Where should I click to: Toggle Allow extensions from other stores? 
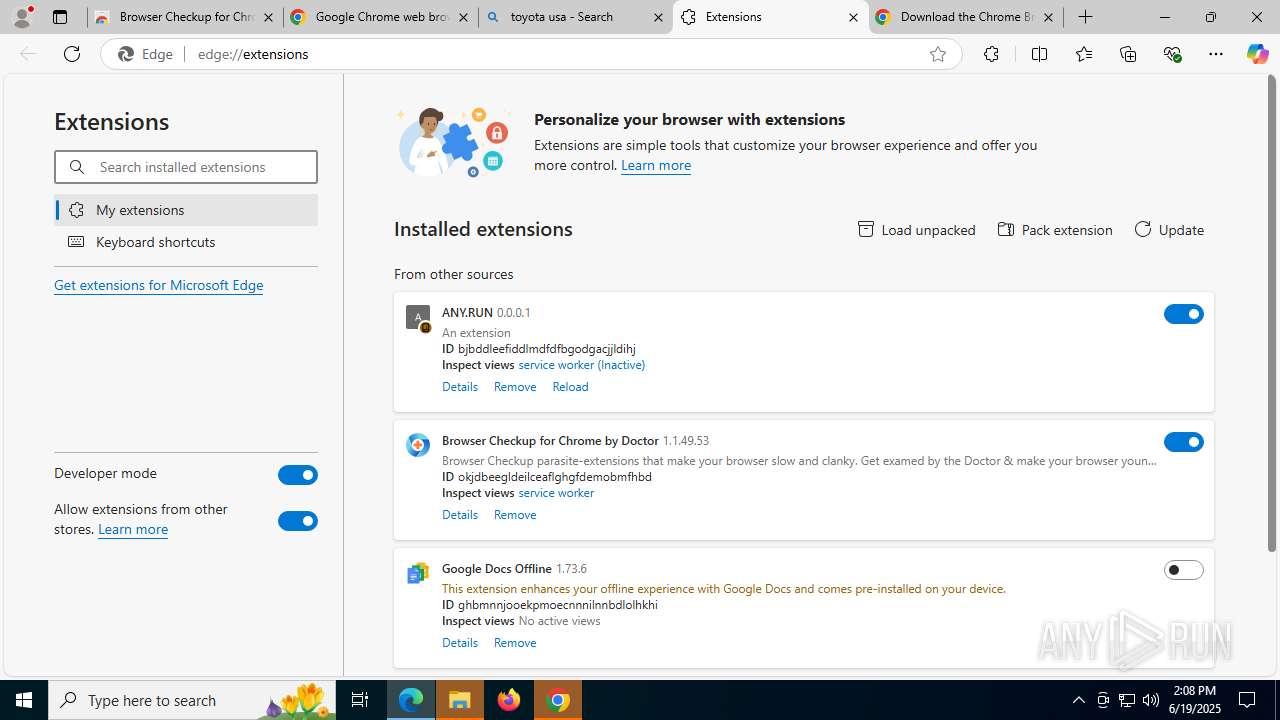coord(298,521)
